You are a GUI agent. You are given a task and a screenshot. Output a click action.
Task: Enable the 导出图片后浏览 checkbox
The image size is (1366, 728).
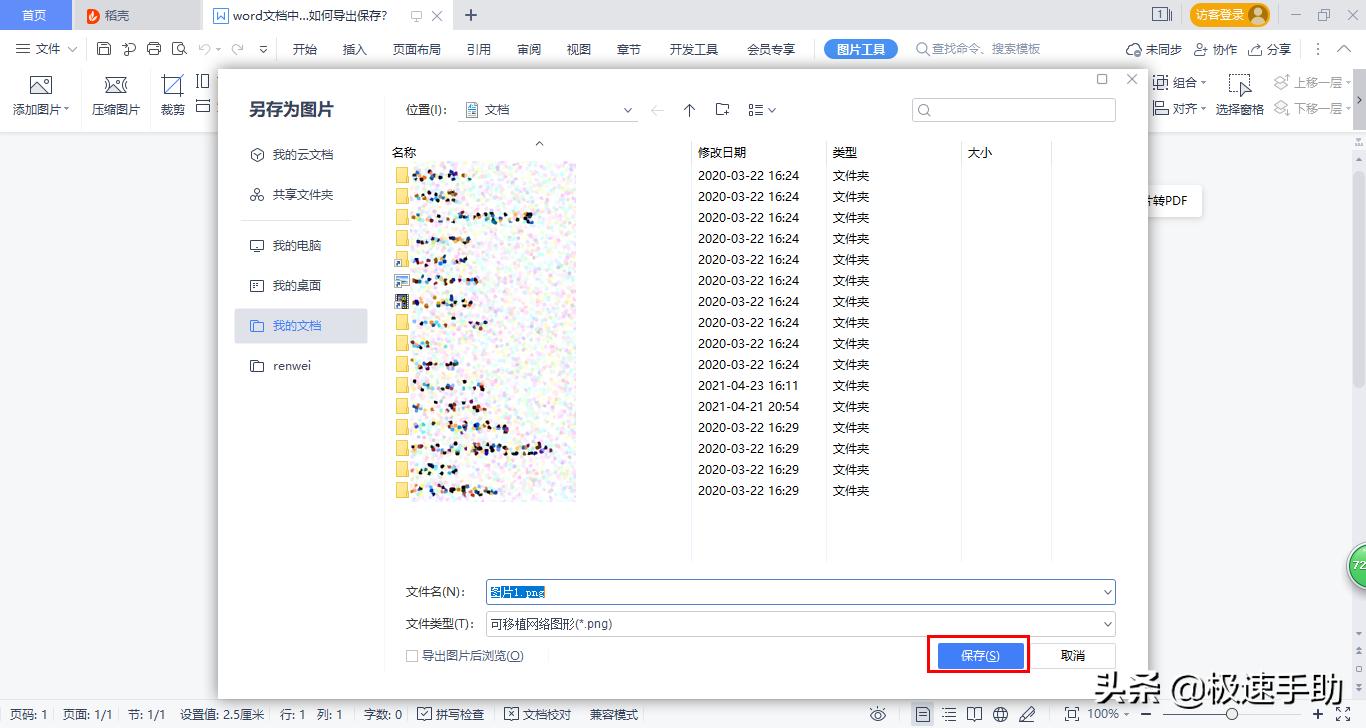click(x=412, y=655)
